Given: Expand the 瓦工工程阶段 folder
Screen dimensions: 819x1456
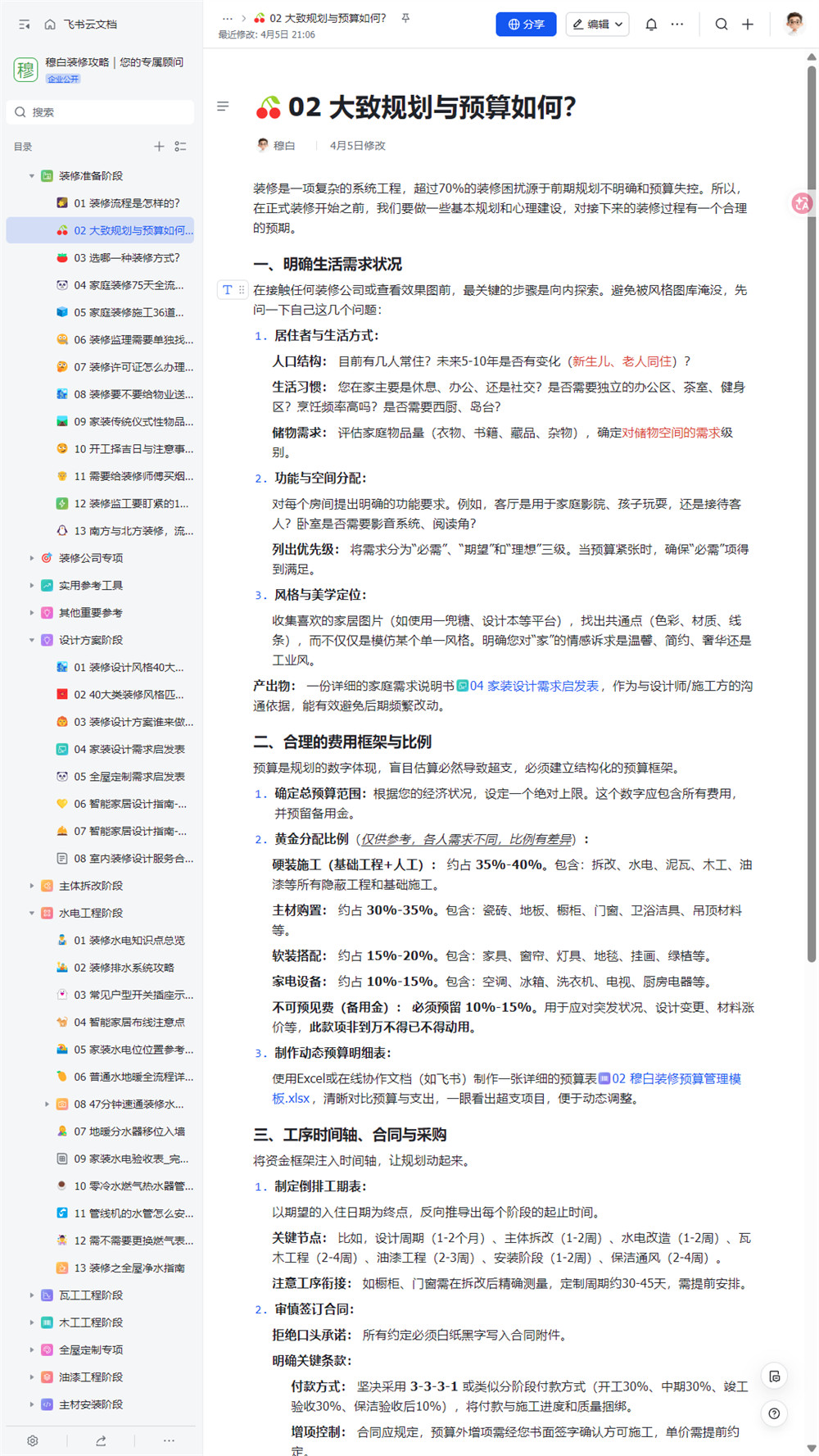Looking at the screenshot, I should 32,1295.
